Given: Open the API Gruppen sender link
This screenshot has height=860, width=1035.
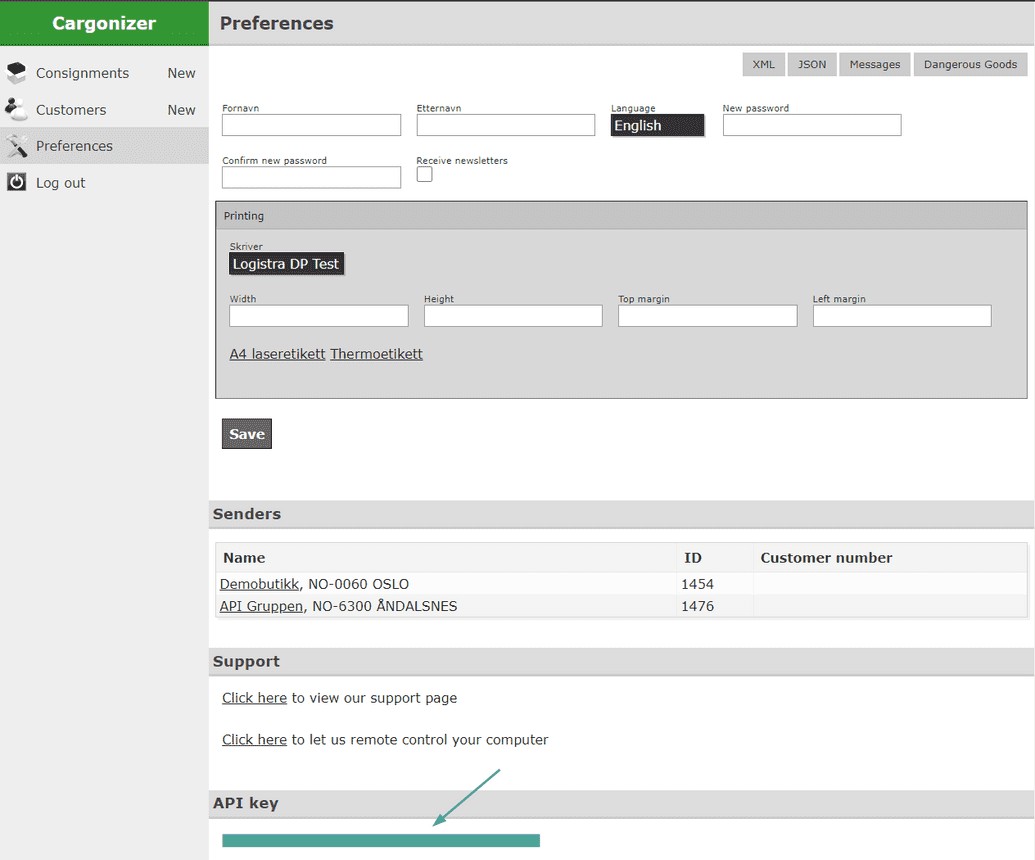Looking at the screenshot, I should point(261,606).
